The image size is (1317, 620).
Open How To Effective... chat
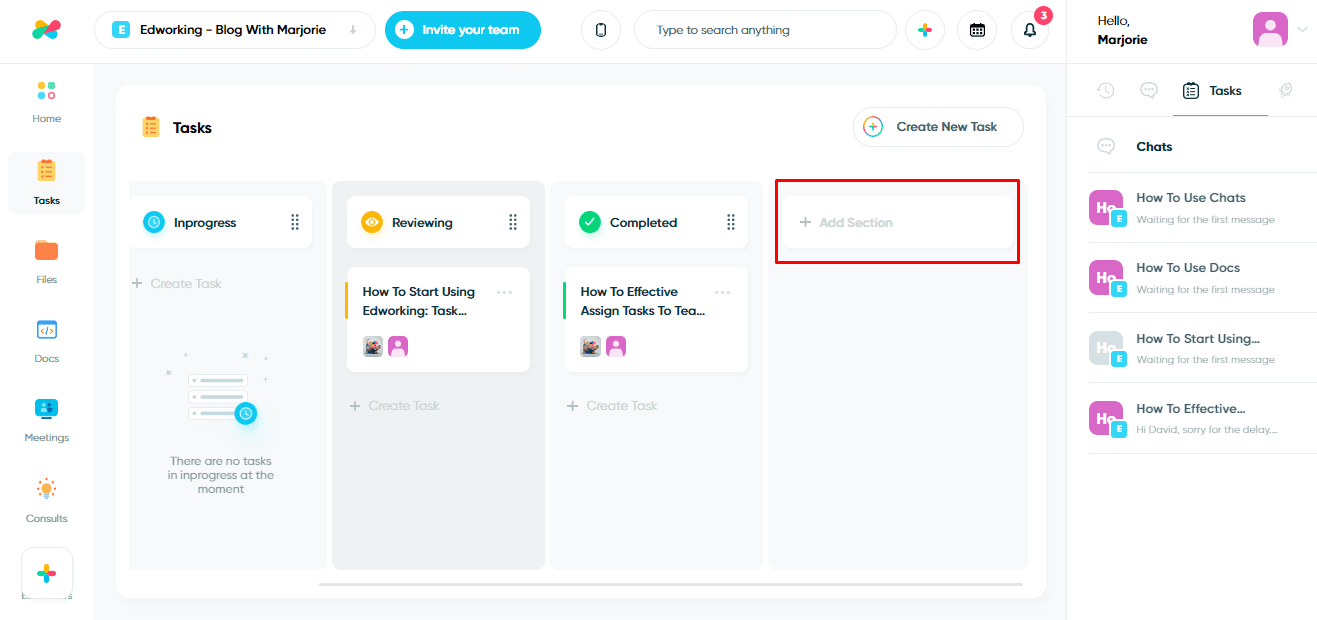1202,418
